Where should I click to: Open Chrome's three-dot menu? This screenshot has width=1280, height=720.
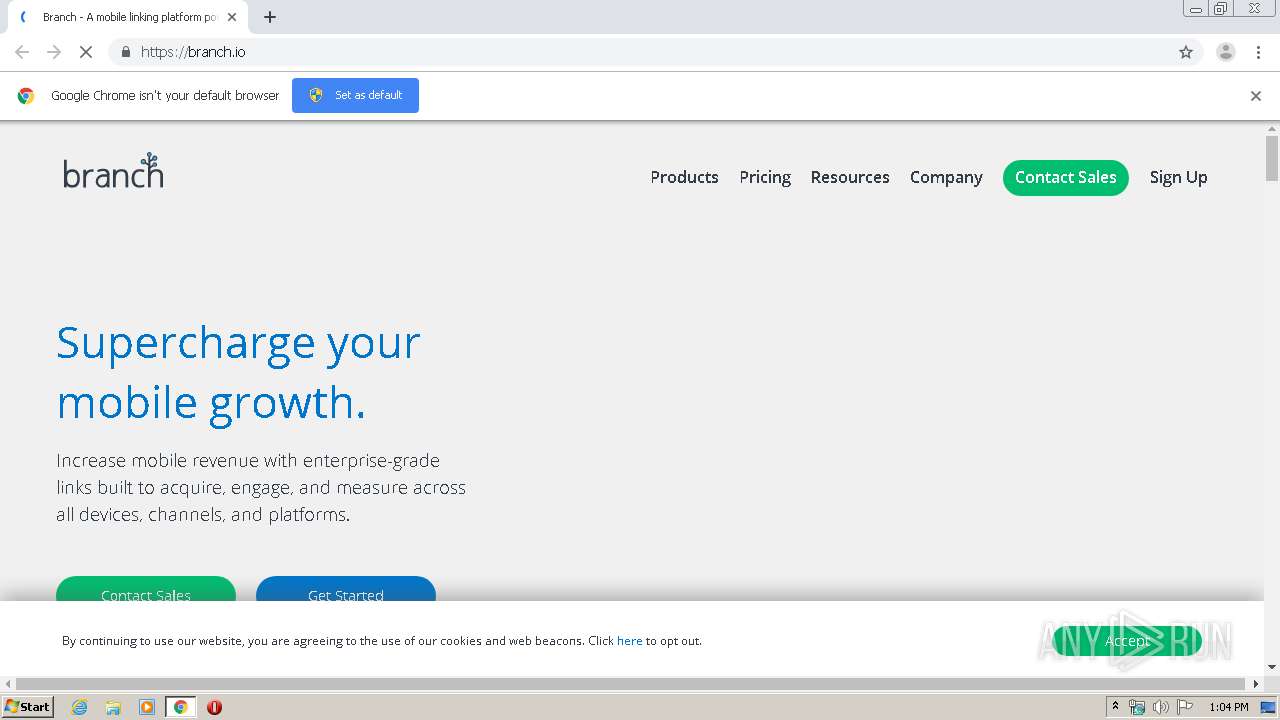pyautogui.click(x=1258, y=52)
